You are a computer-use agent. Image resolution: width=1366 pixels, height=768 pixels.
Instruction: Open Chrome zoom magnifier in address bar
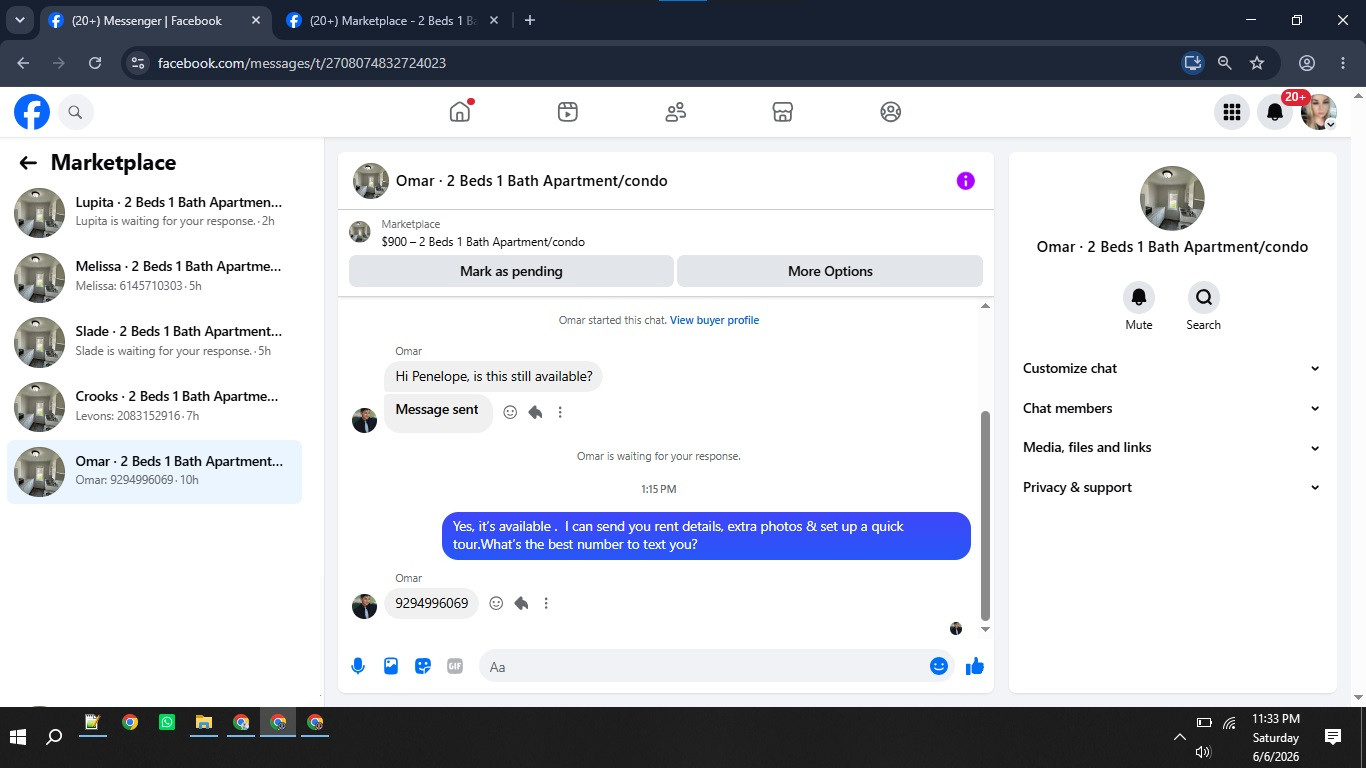[x=1224, y=63]
